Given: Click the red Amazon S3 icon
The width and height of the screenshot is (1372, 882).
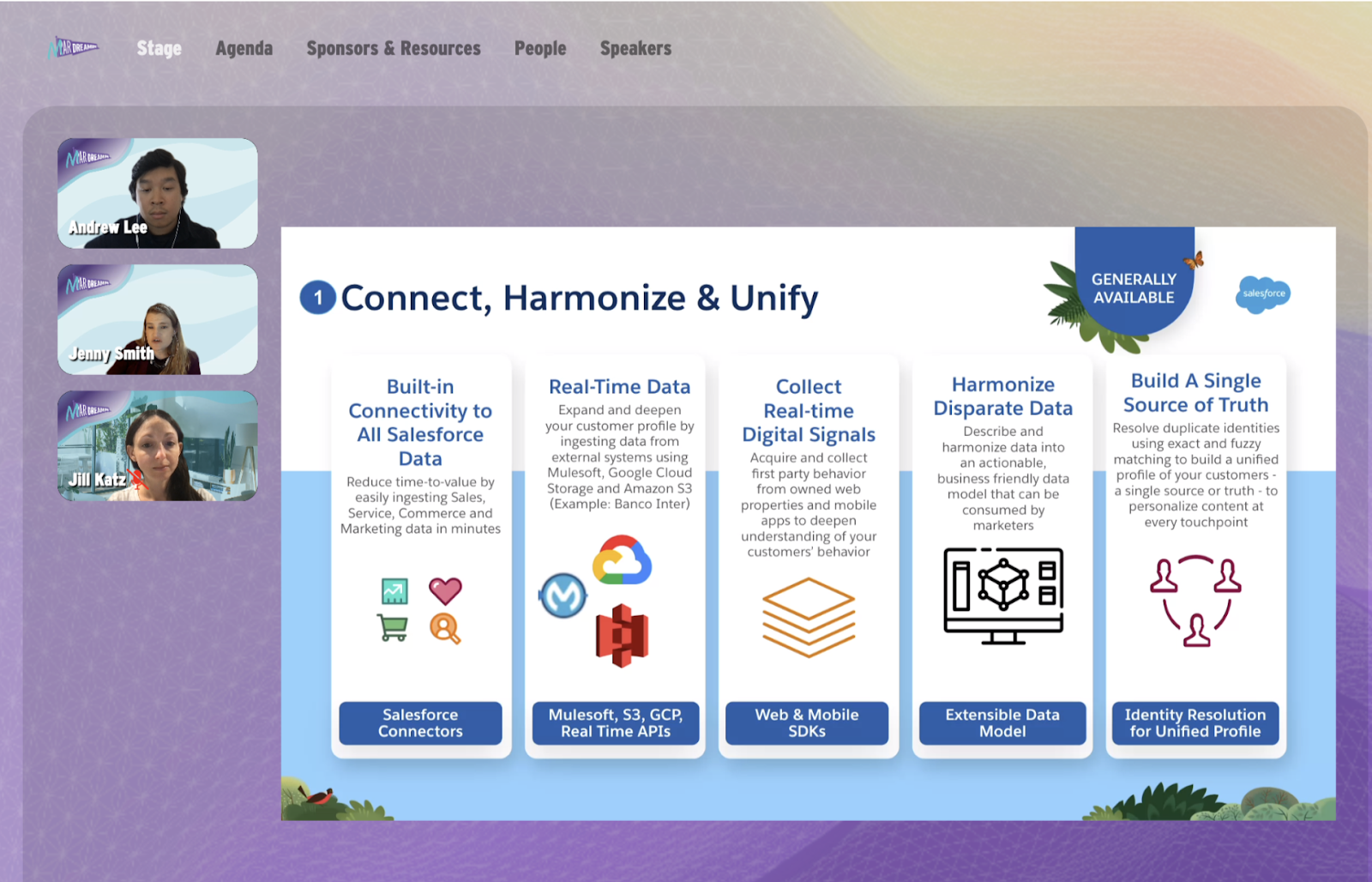Looking at the screenshot, I should pyautogui.click(x=622, y=636).
